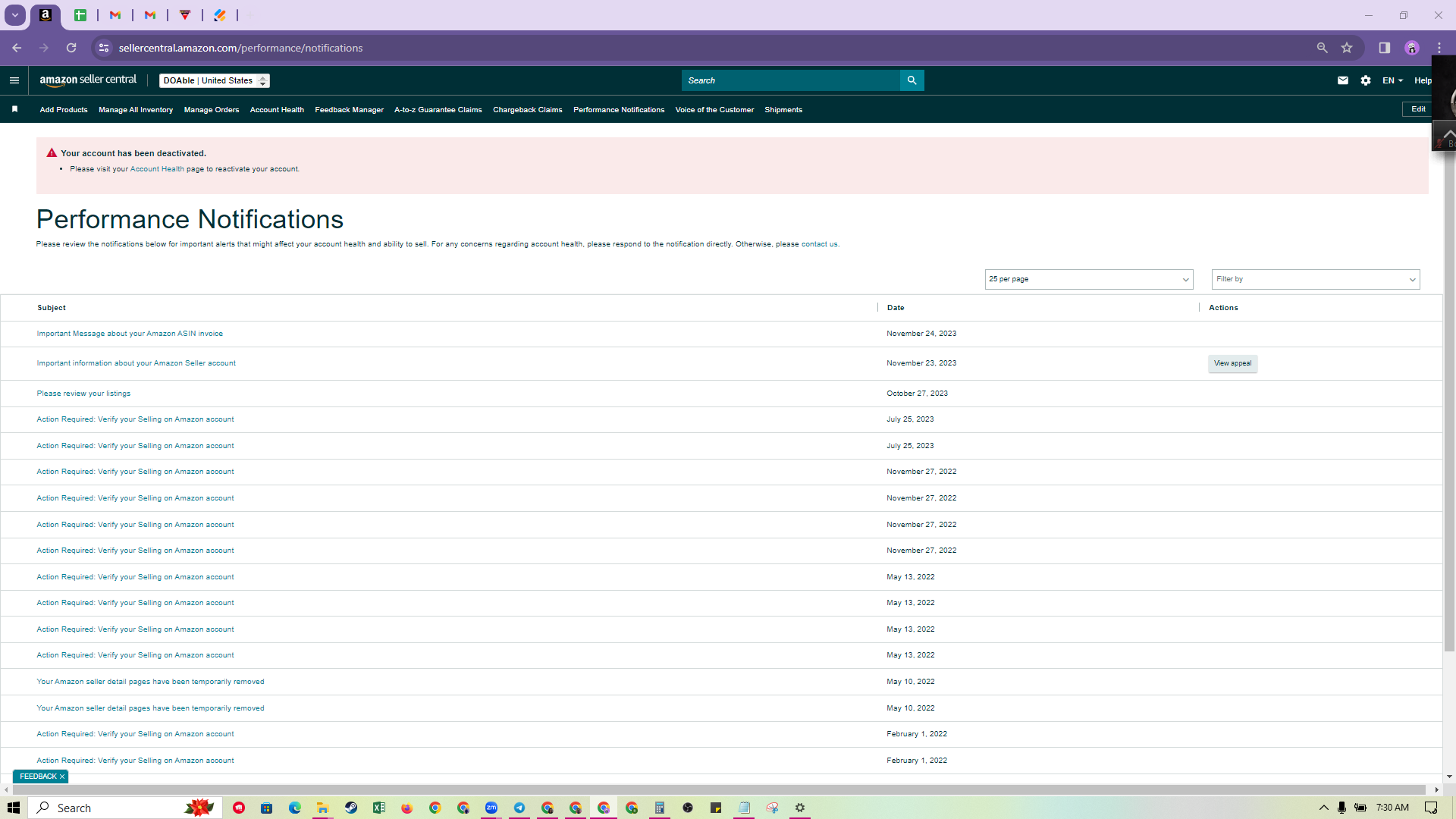This screenshot has width=1456, height=819.
Task: Switch to the first Gmail browser tab
Action: coord(115,15)
